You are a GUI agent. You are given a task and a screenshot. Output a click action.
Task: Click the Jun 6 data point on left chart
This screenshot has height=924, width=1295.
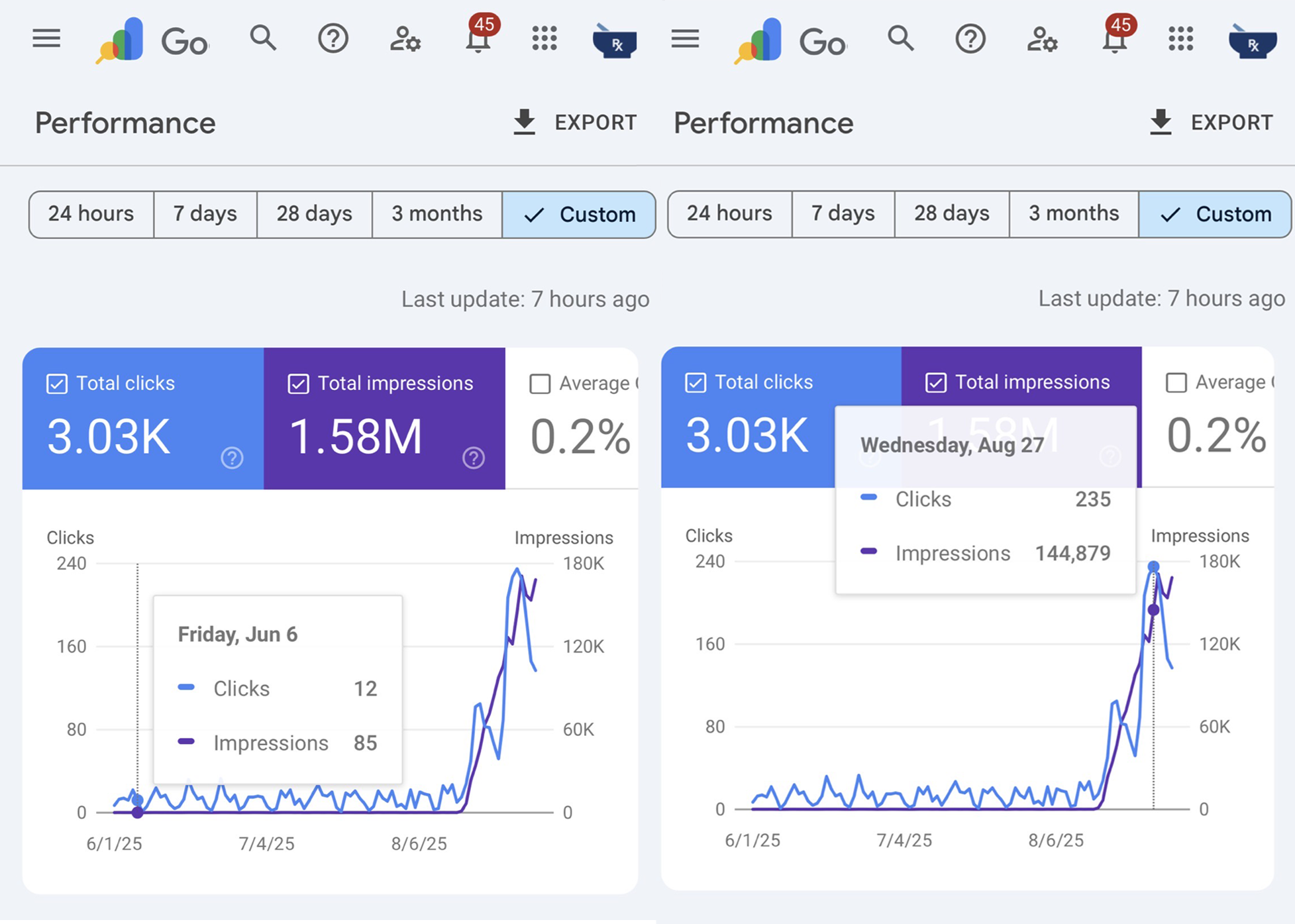coord(138,799)
